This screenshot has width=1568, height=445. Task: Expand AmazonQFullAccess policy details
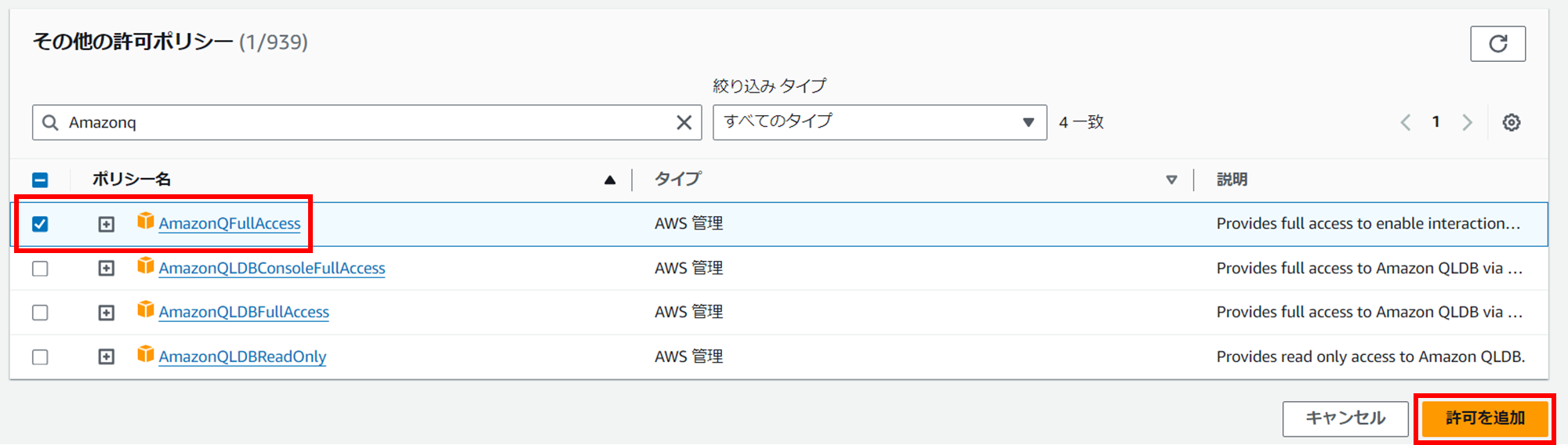click(x=106, y=224)
